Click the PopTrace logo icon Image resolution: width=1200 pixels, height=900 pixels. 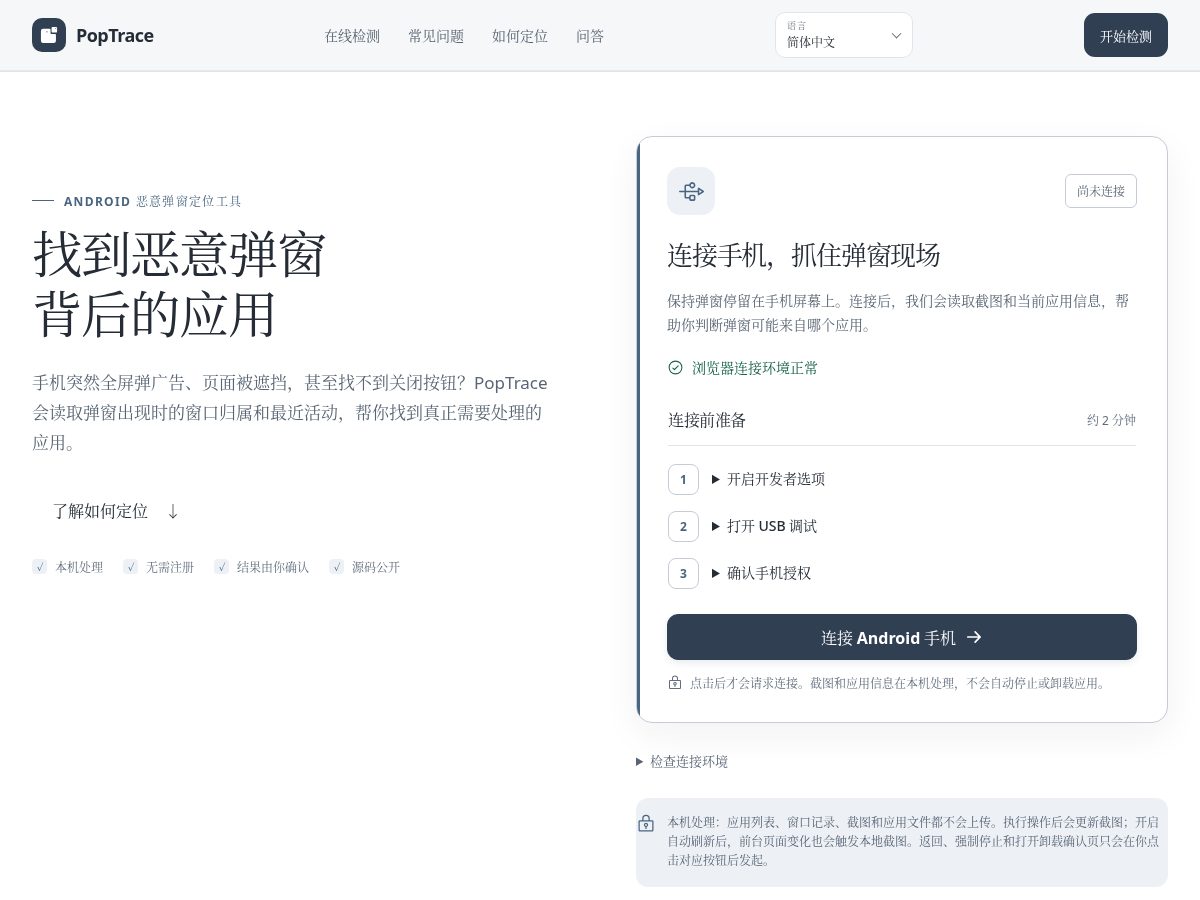49,35
